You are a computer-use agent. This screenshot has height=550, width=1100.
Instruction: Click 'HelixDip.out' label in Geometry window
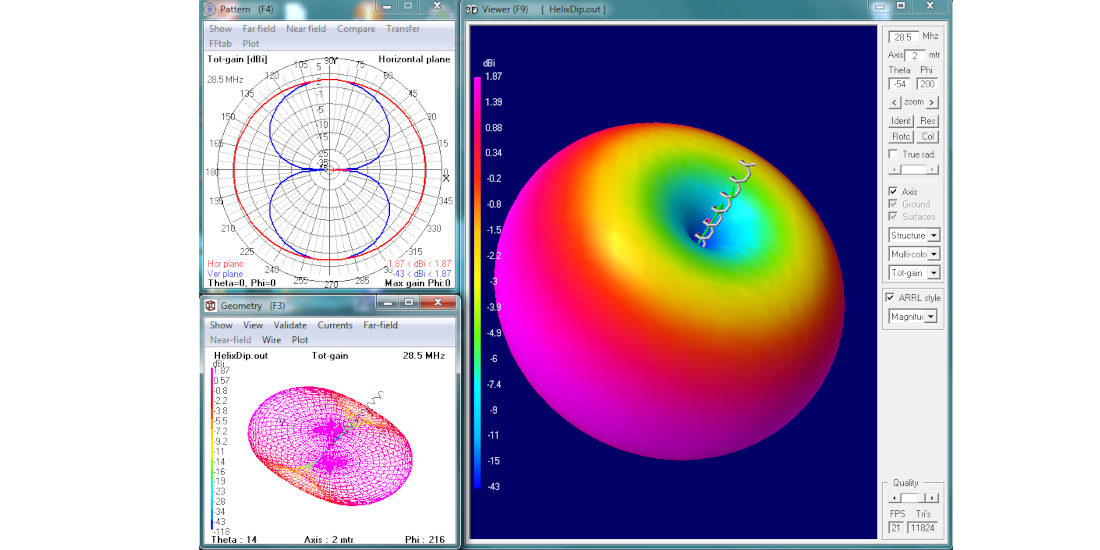point(241,356)
